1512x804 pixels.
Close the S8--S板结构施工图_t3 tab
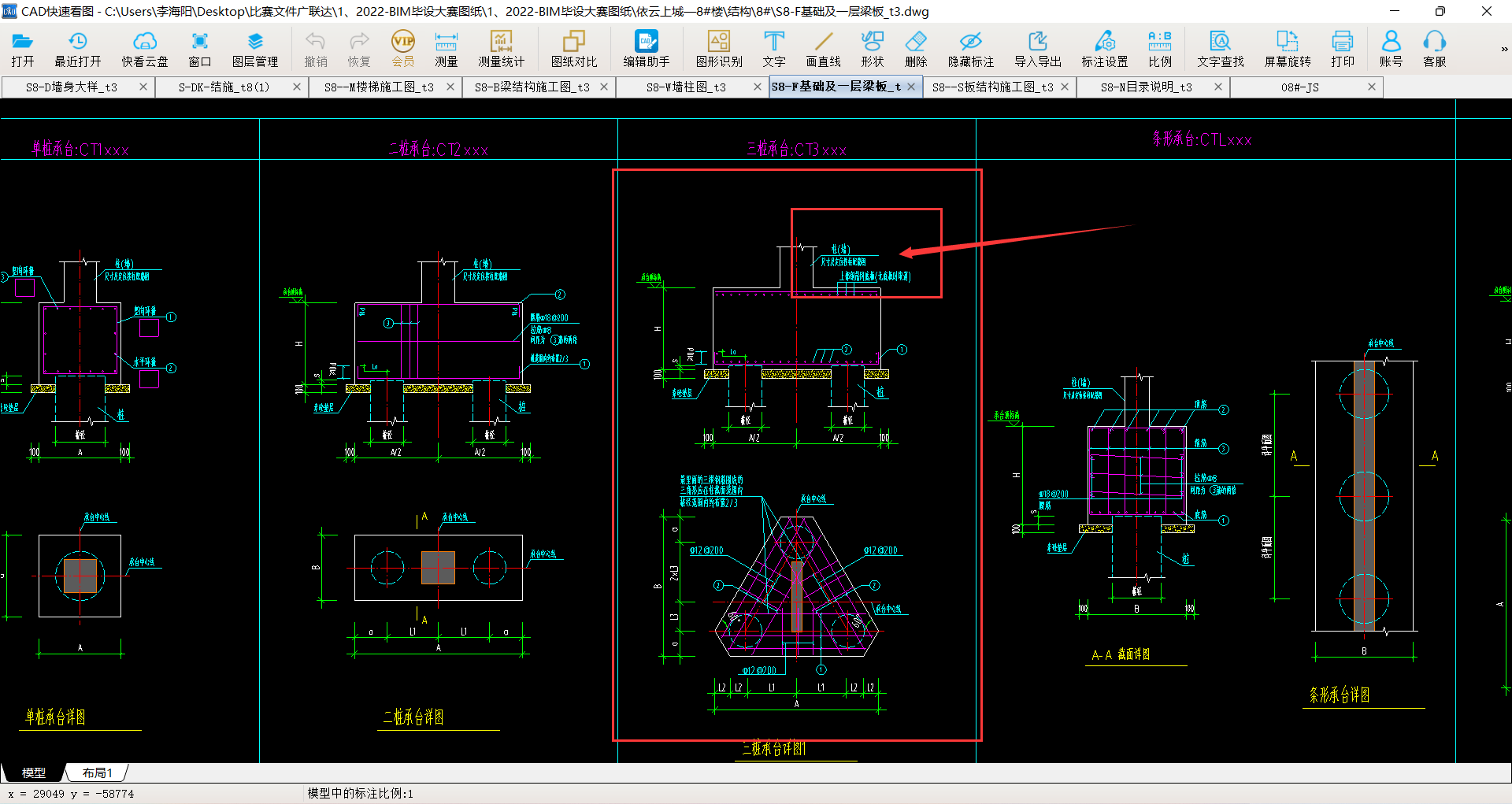[1064, 87]
